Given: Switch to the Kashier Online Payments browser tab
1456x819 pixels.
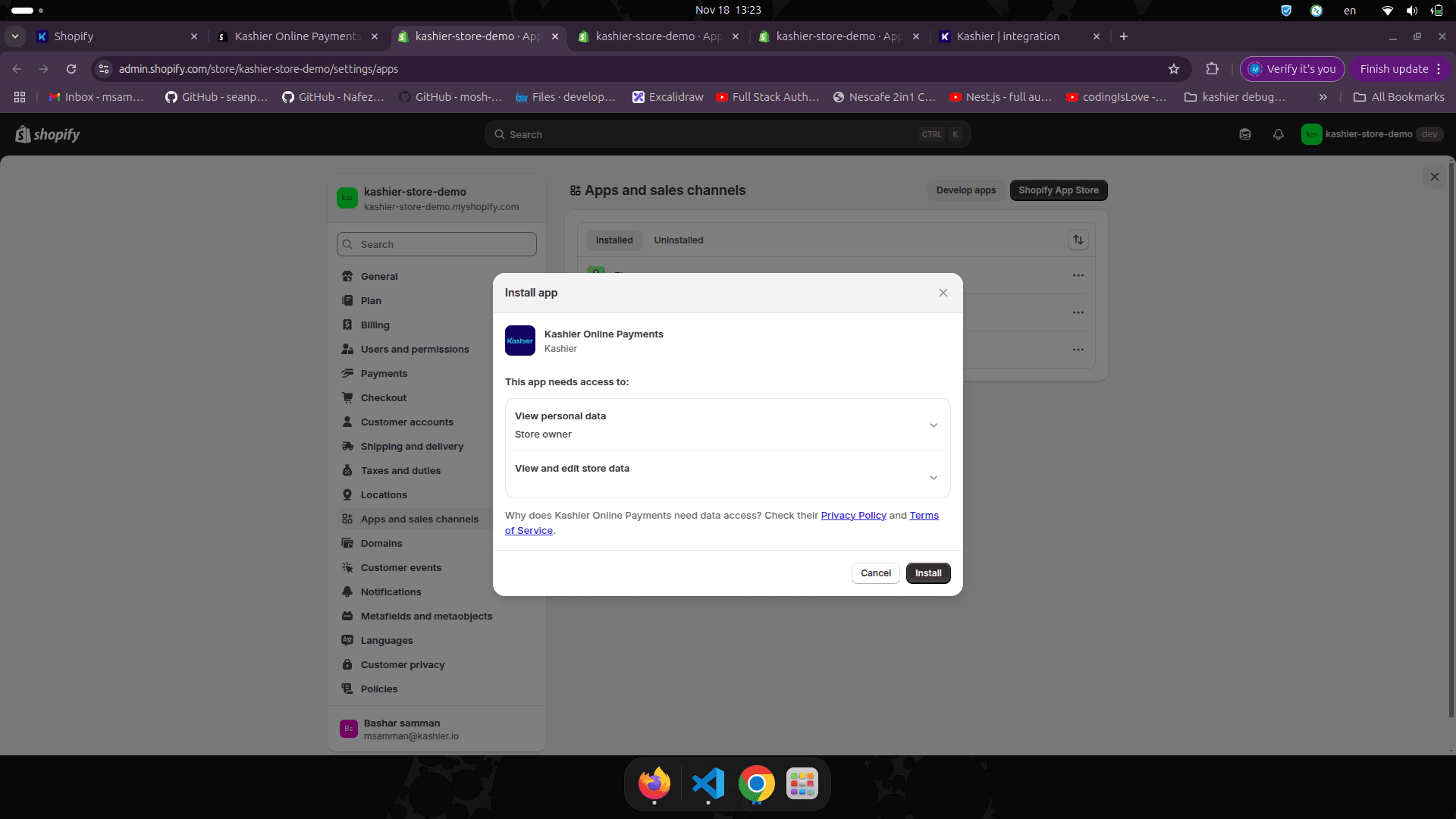Looking at the screenshot, I should pyautogui.click(x=296, y=36).
